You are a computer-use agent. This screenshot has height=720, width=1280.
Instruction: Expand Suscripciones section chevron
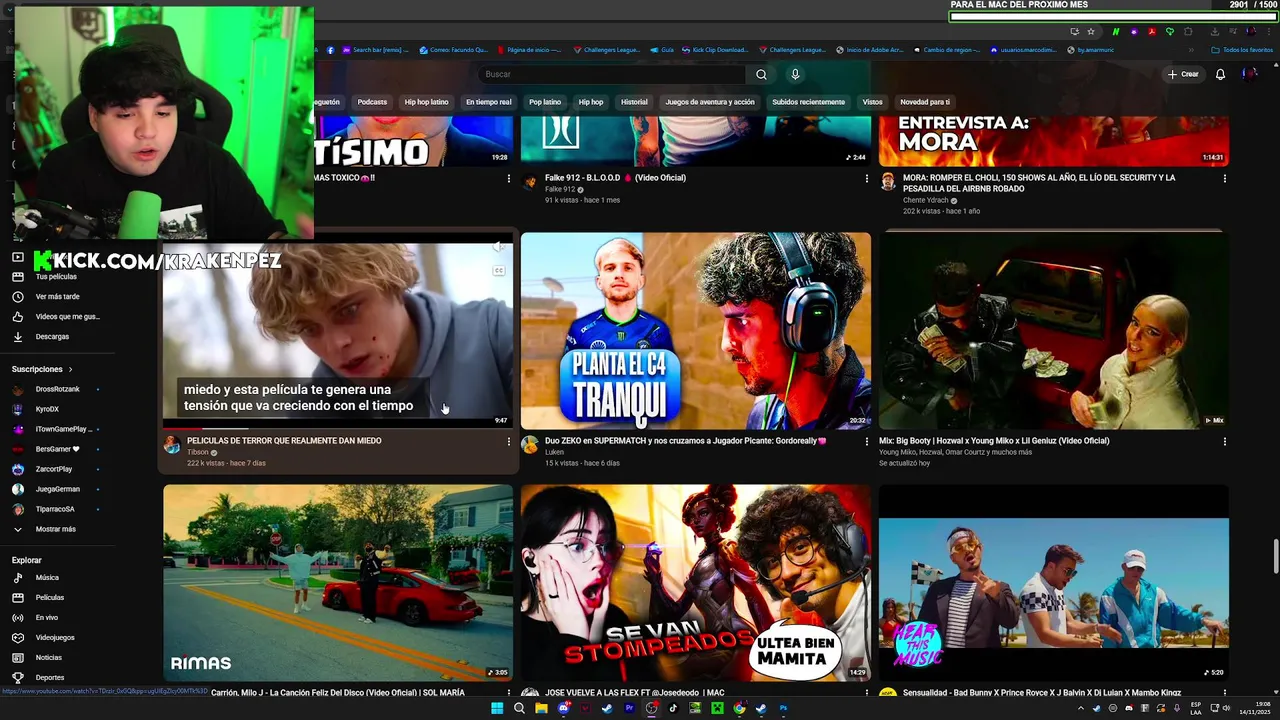pyautogui.click(x=70, y=370)
